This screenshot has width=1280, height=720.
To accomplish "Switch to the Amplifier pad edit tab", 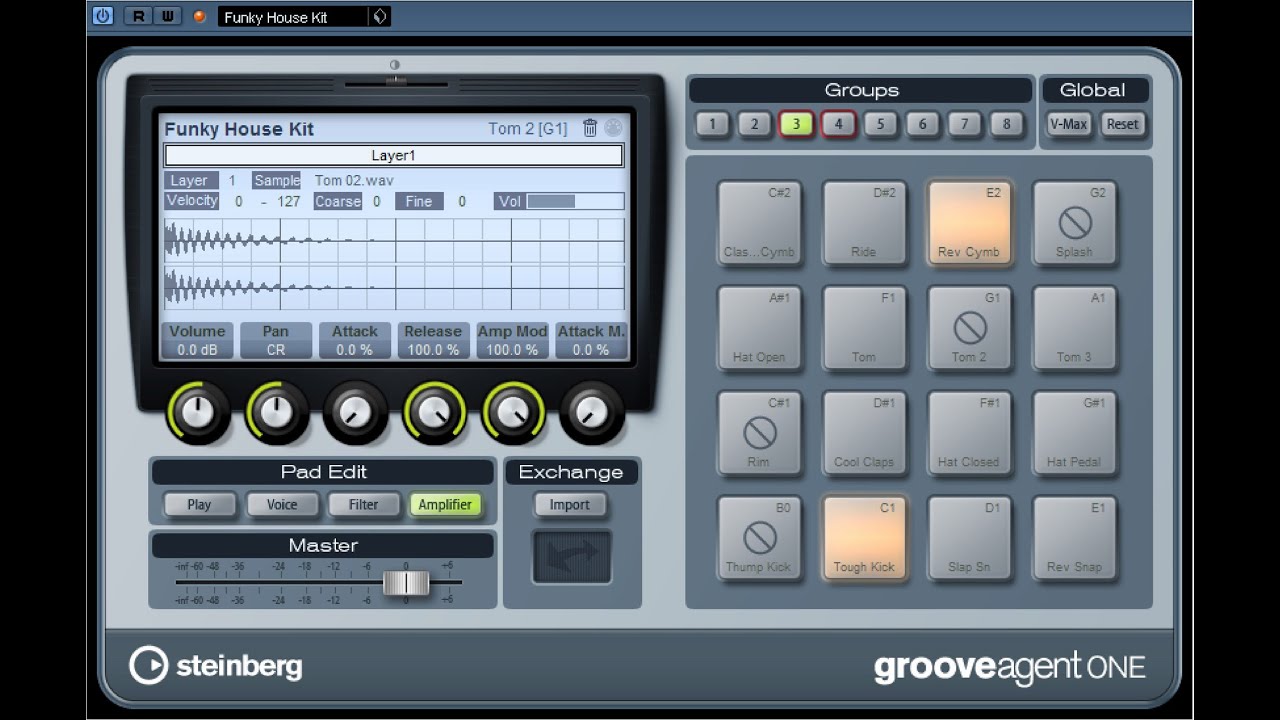I will [445, 505].
